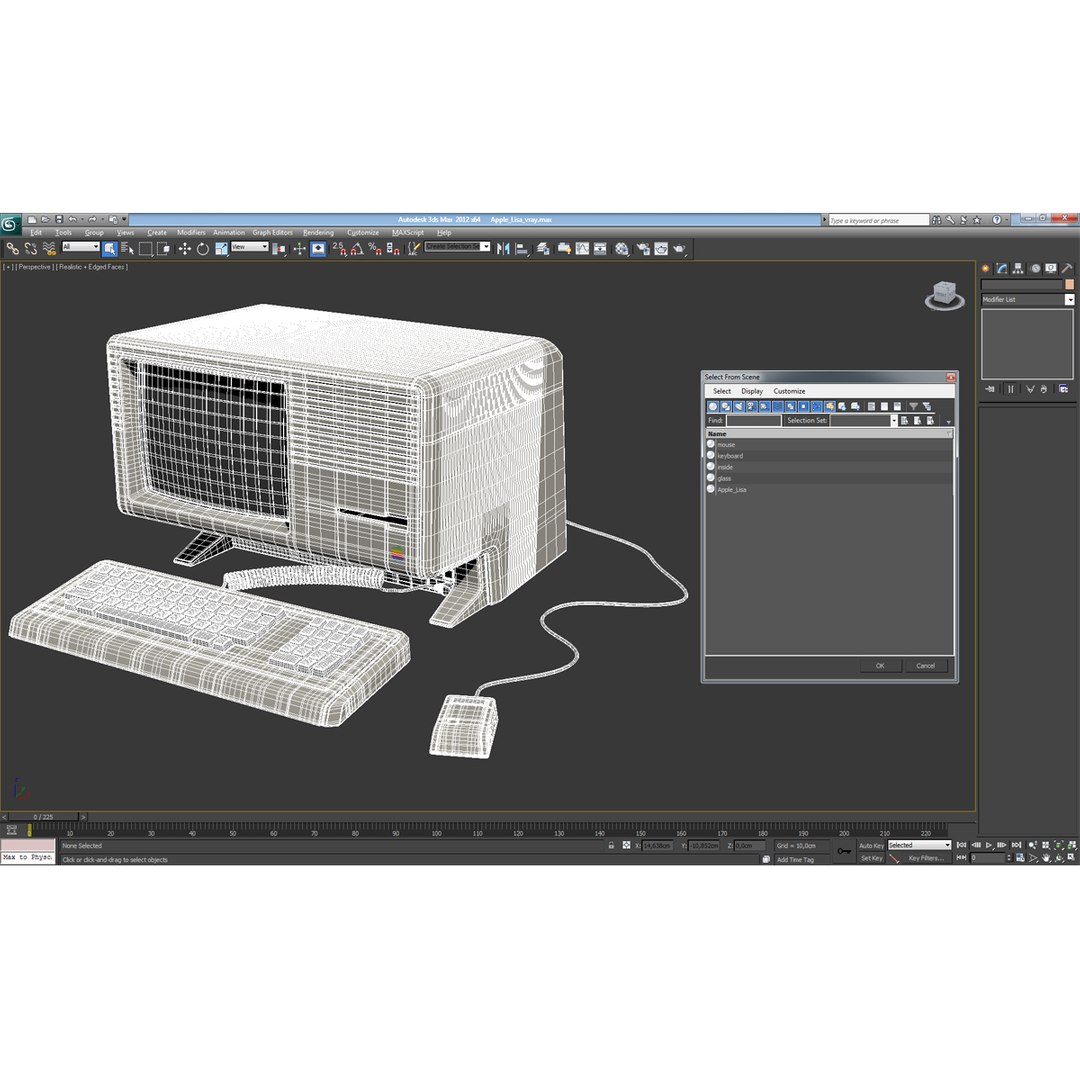Click the Play Animation button
The width and height of the screenshot is (1080, 1080).
(x=989, y=845)
